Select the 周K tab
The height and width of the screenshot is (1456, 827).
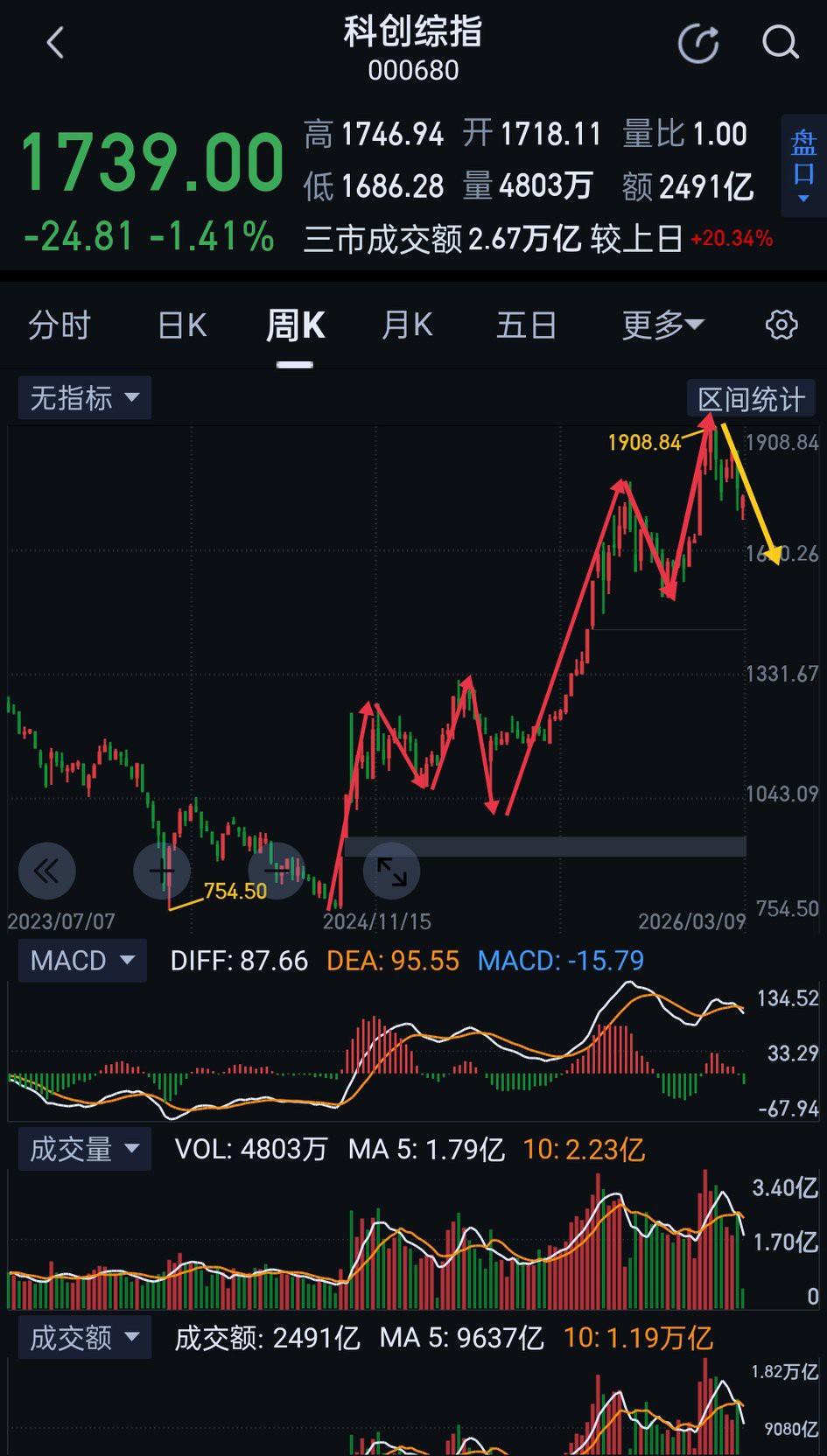click(295, 325)
